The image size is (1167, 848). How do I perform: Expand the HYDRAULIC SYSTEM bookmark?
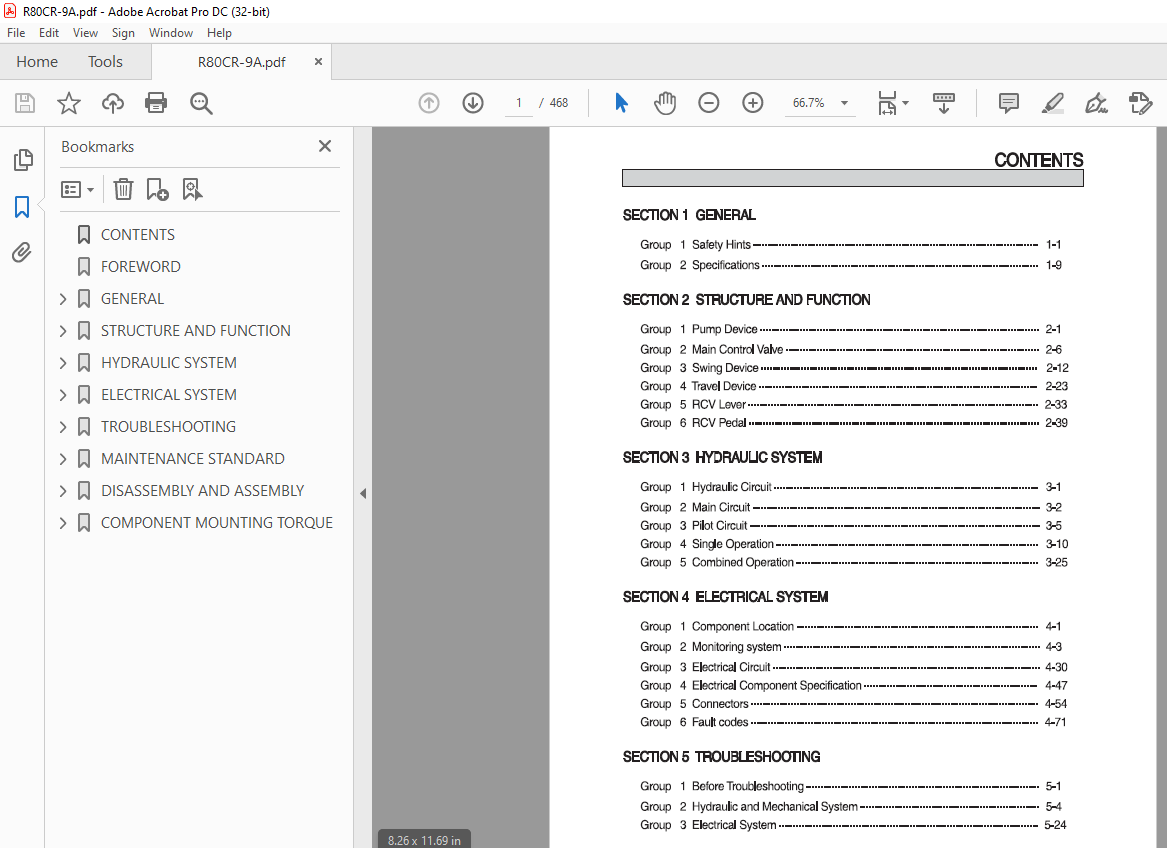[63, 363]
